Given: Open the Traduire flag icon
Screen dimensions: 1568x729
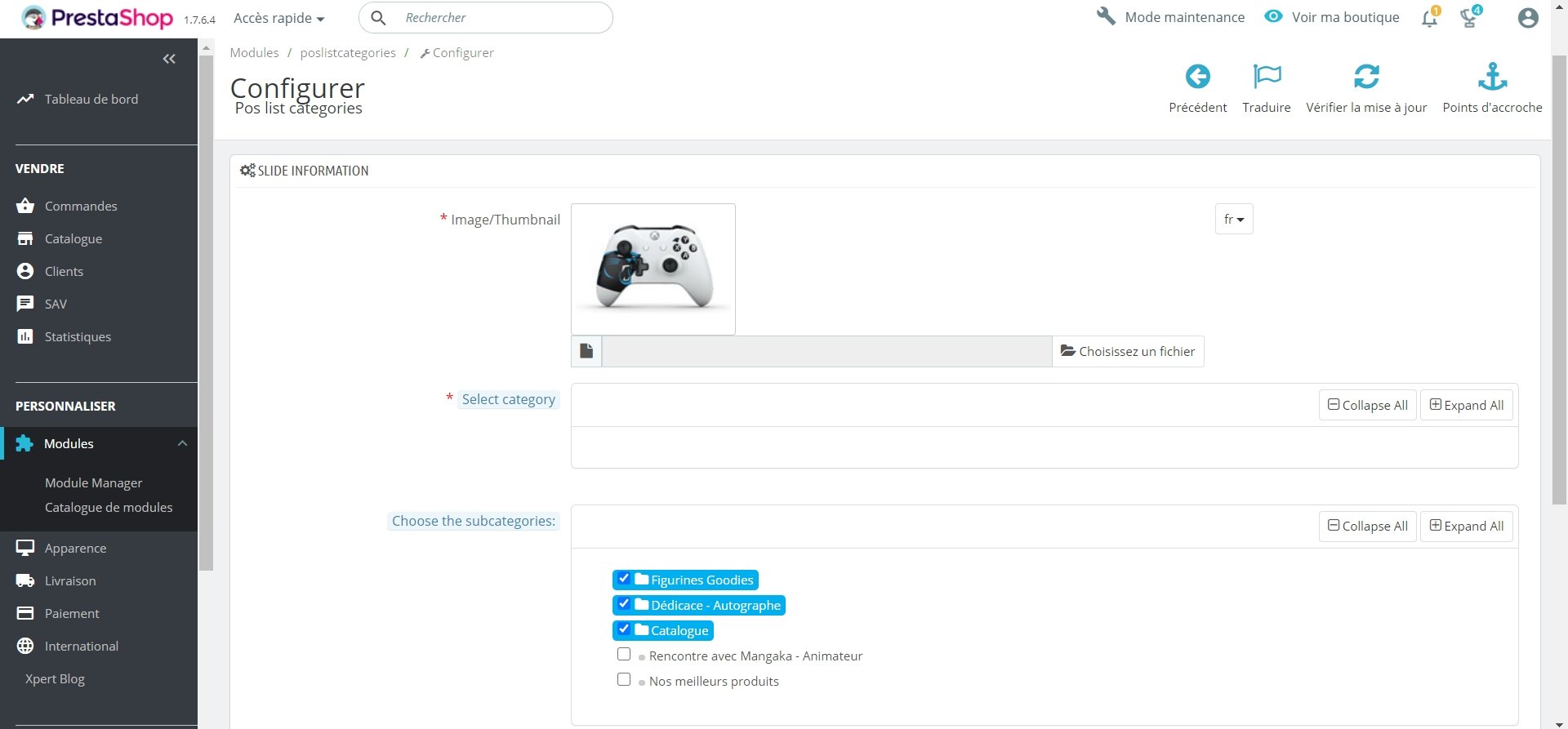Looking at the screenshot, I should (1267, 77).
